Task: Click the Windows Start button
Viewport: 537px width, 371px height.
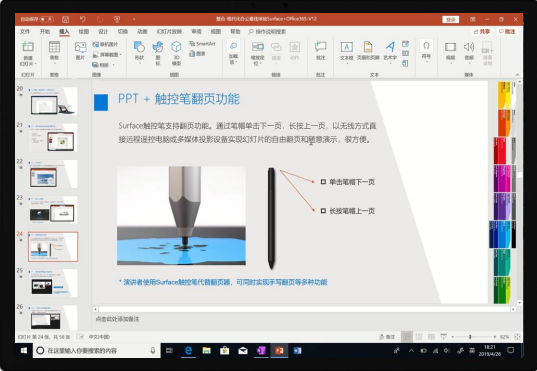Action: [24, 350]
